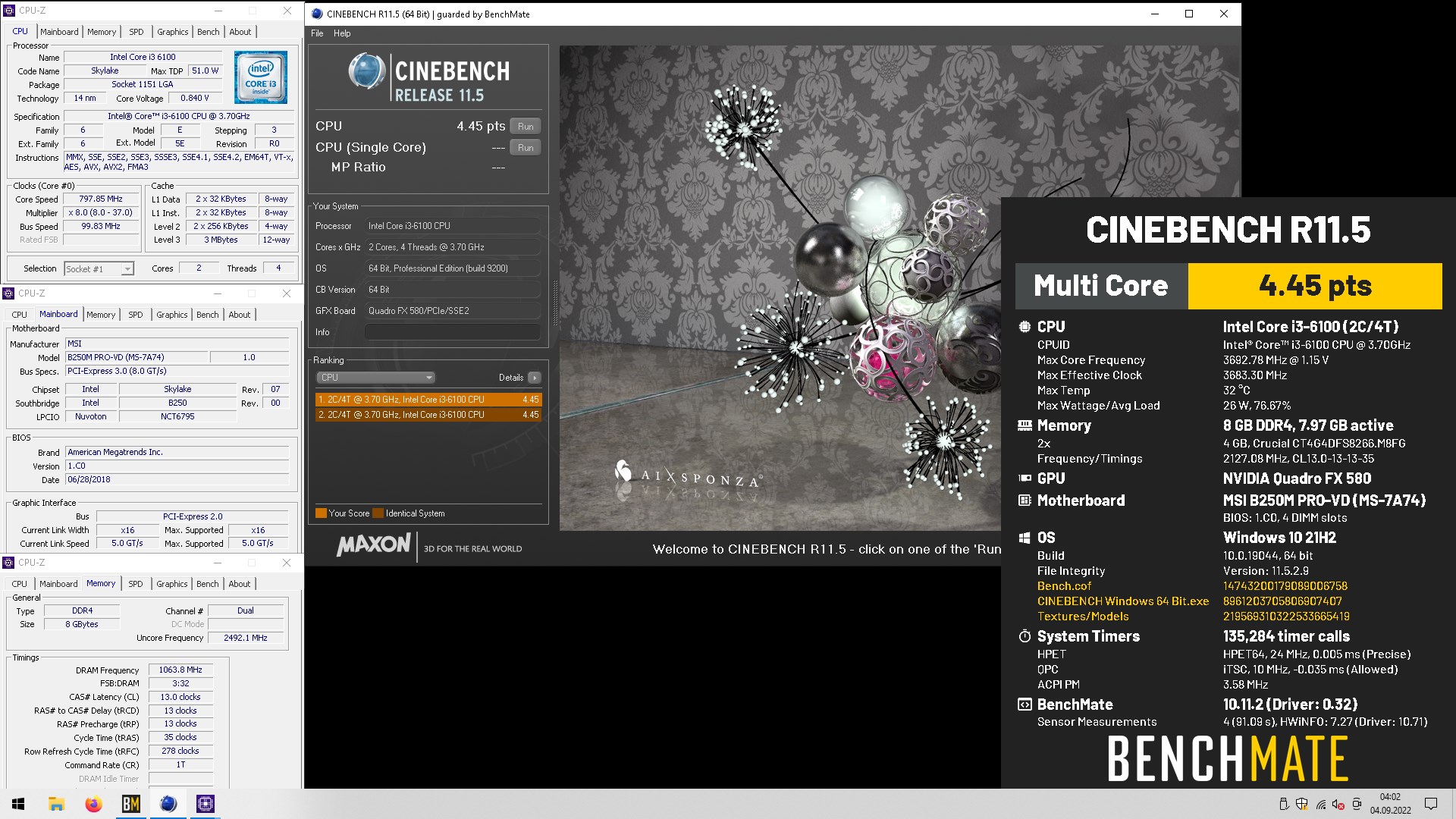Click the BenchMate code icon in panel
This screenshot has width=1456, height=819.
point(1025,704)
